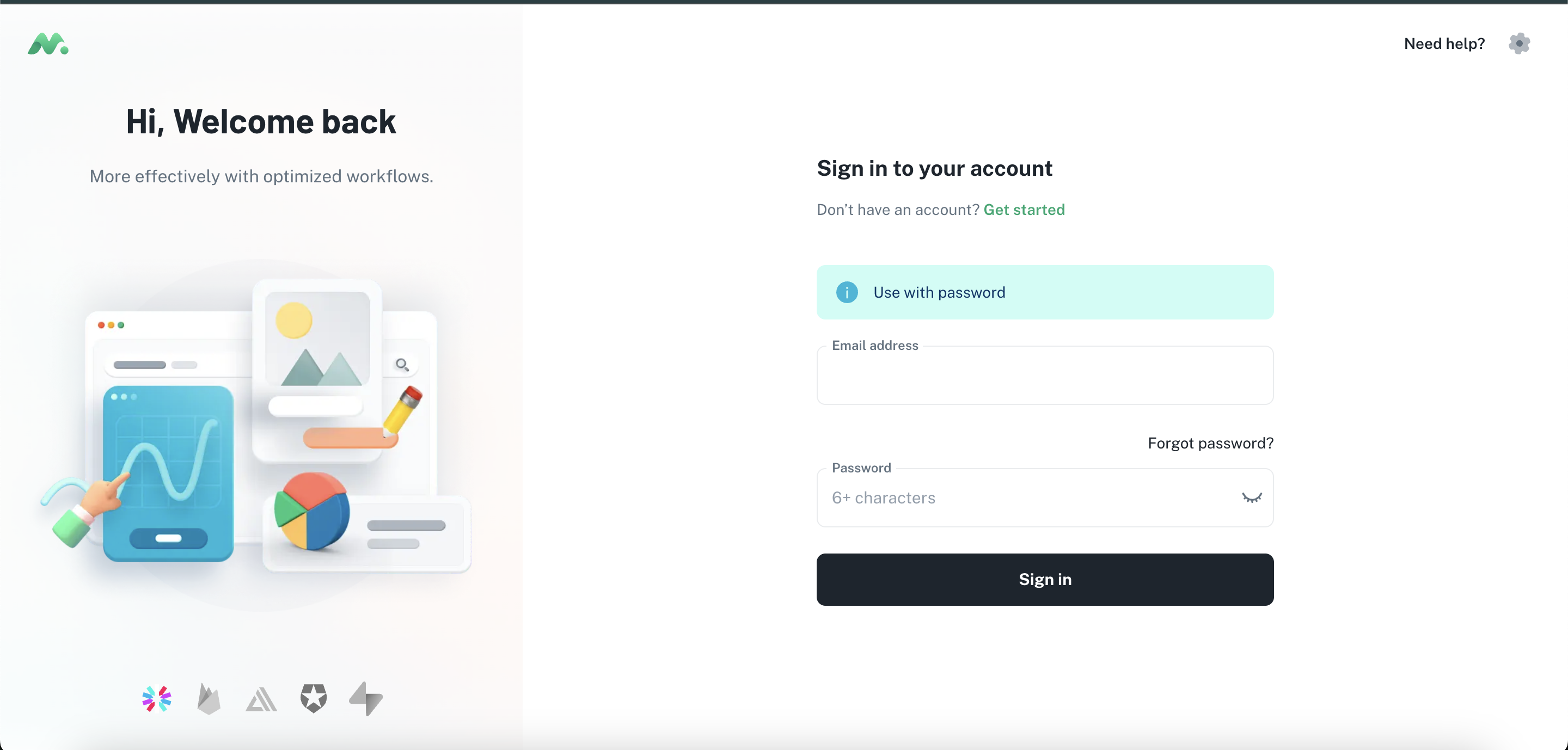Select the Firebase auth provider icon

(x=209, y=698)
